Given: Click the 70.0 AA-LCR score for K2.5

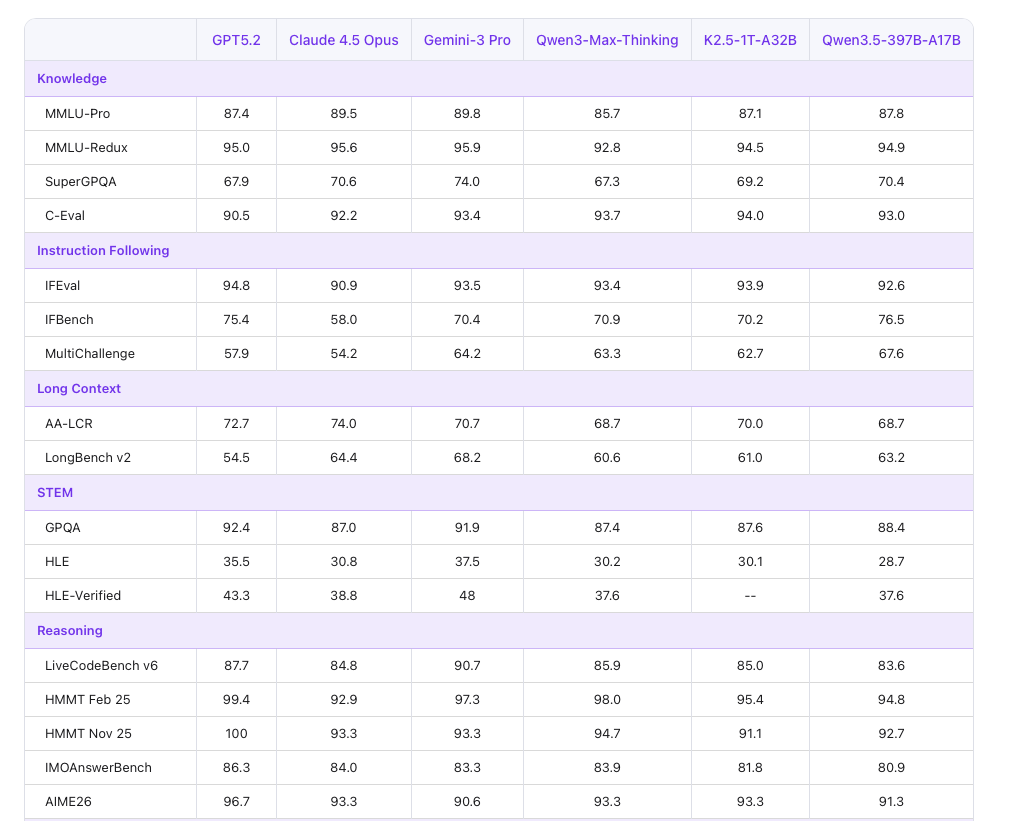Looking at the screenshot, I should pos(750,424).
